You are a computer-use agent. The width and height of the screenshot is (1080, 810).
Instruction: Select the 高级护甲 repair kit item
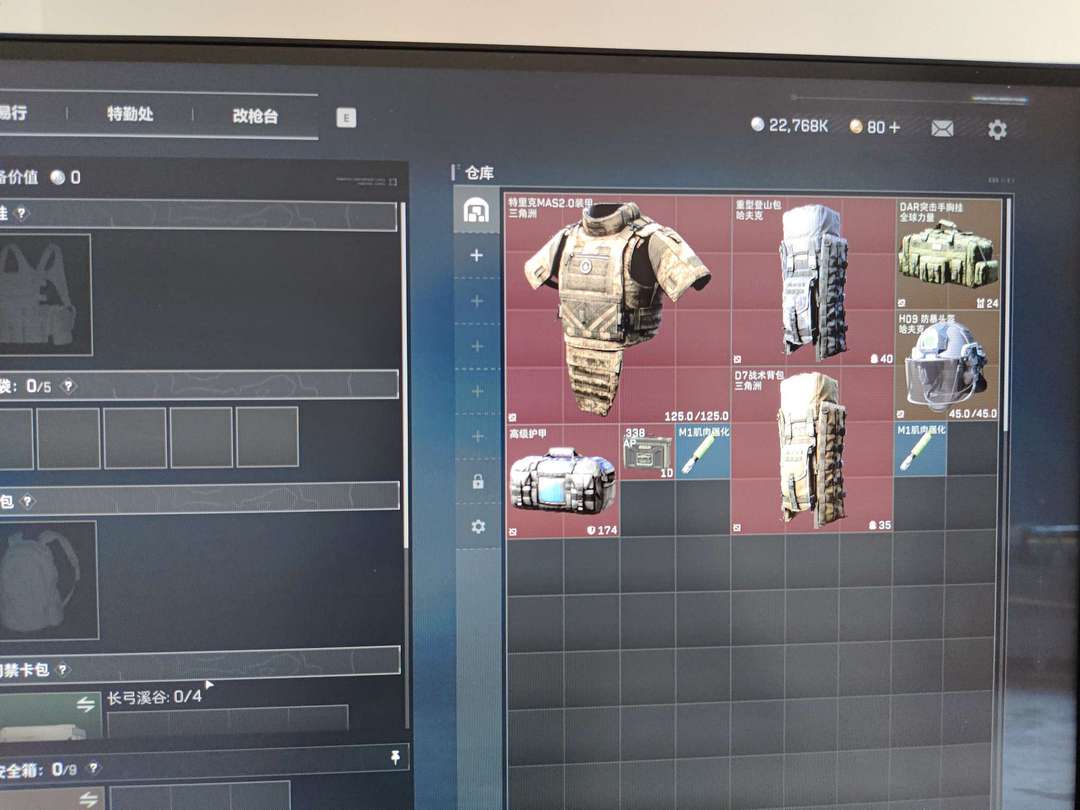click(563, 480)
